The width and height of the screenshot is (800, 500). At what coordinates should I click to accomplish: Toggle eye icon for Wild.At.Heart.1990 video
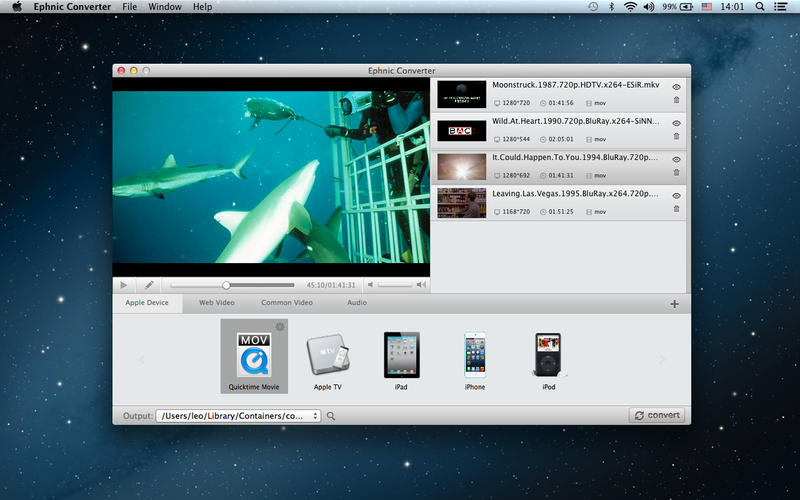point(676,123)
